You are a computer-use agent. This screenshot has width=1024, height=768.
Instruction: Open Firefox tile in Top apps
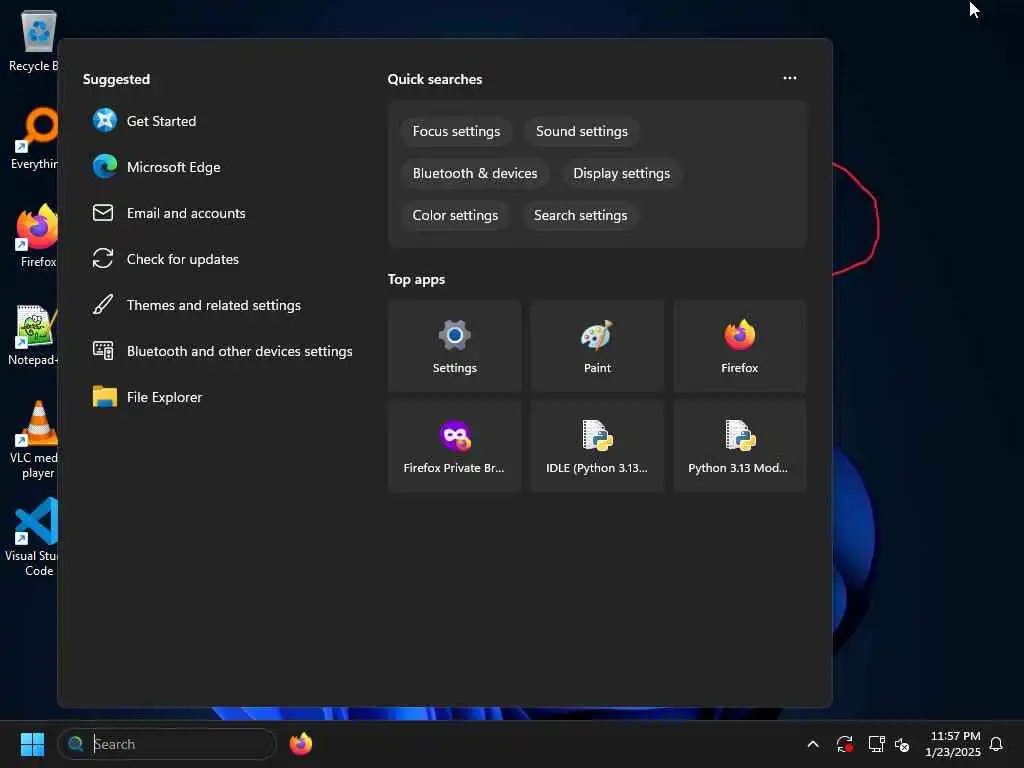pyautogui.click(x=739, y=346)
